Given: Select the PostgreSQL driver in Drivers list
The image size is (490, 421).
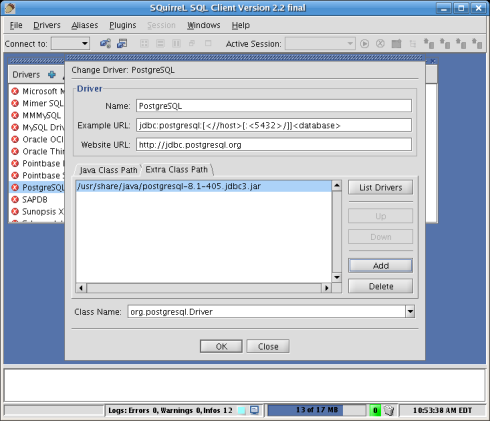Looking at the screenshot, I should (x=37, y=187).
